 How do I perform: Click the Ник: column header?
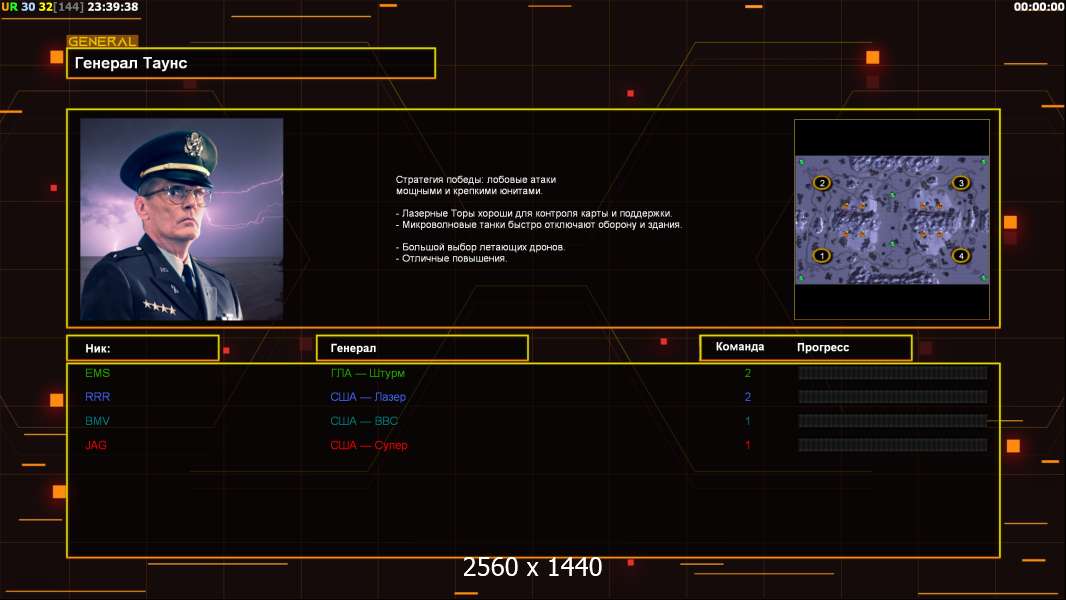pos(143,348)
